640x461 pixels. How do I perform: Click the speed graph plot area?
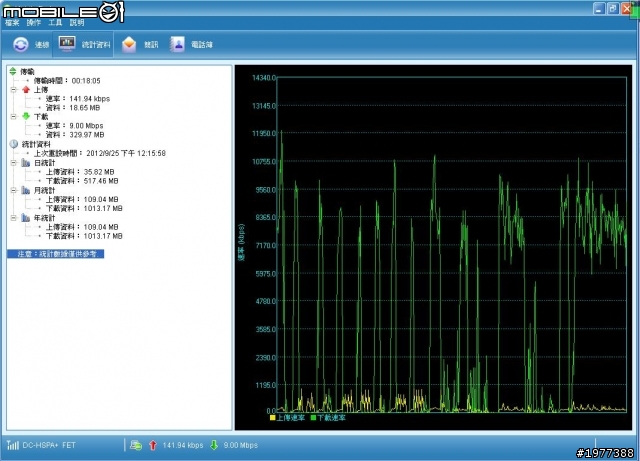point(452,244)
